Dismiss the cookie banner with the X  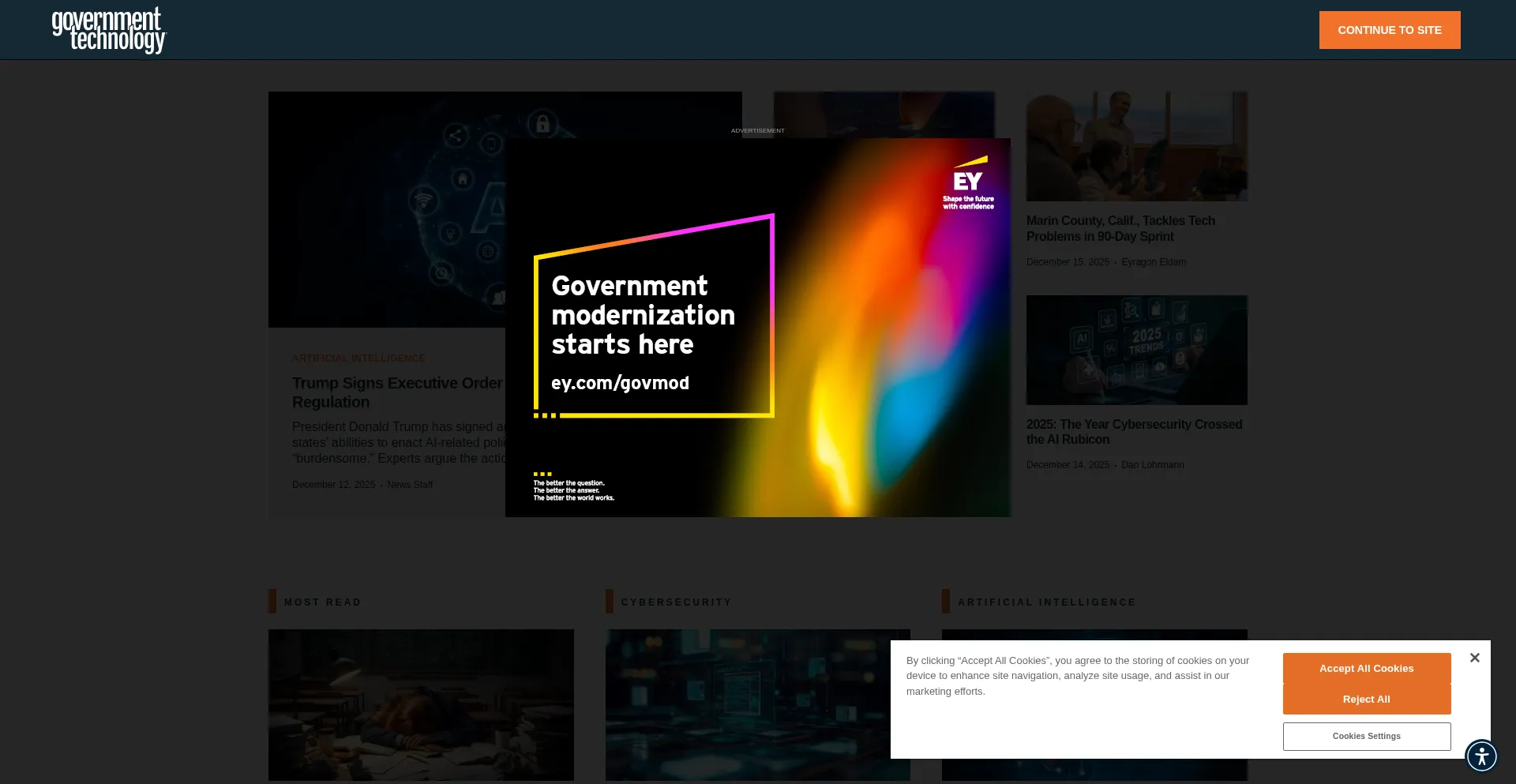(x=1475, y=657)
